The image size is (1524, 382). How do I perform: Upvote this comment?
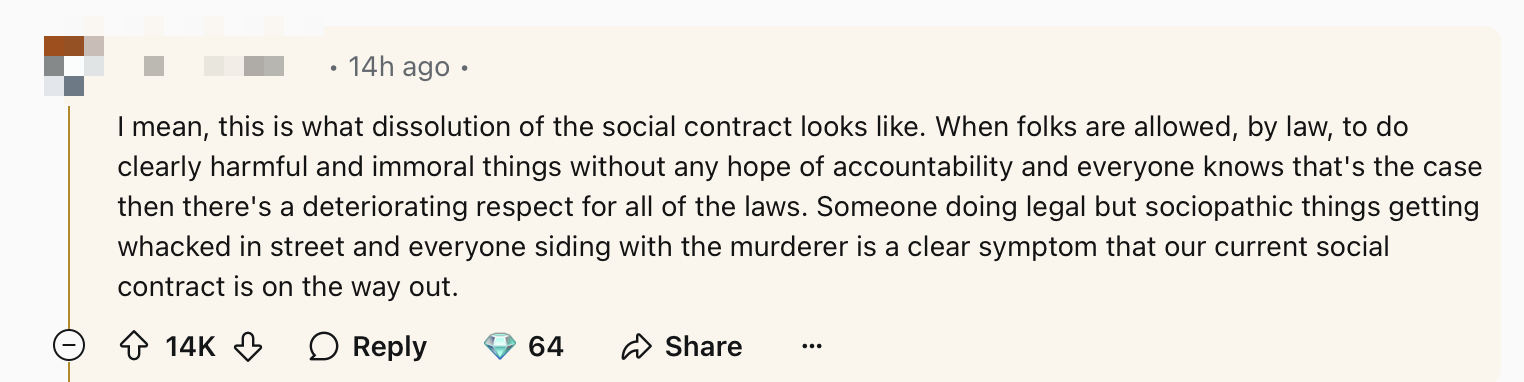tap(133, 347)
